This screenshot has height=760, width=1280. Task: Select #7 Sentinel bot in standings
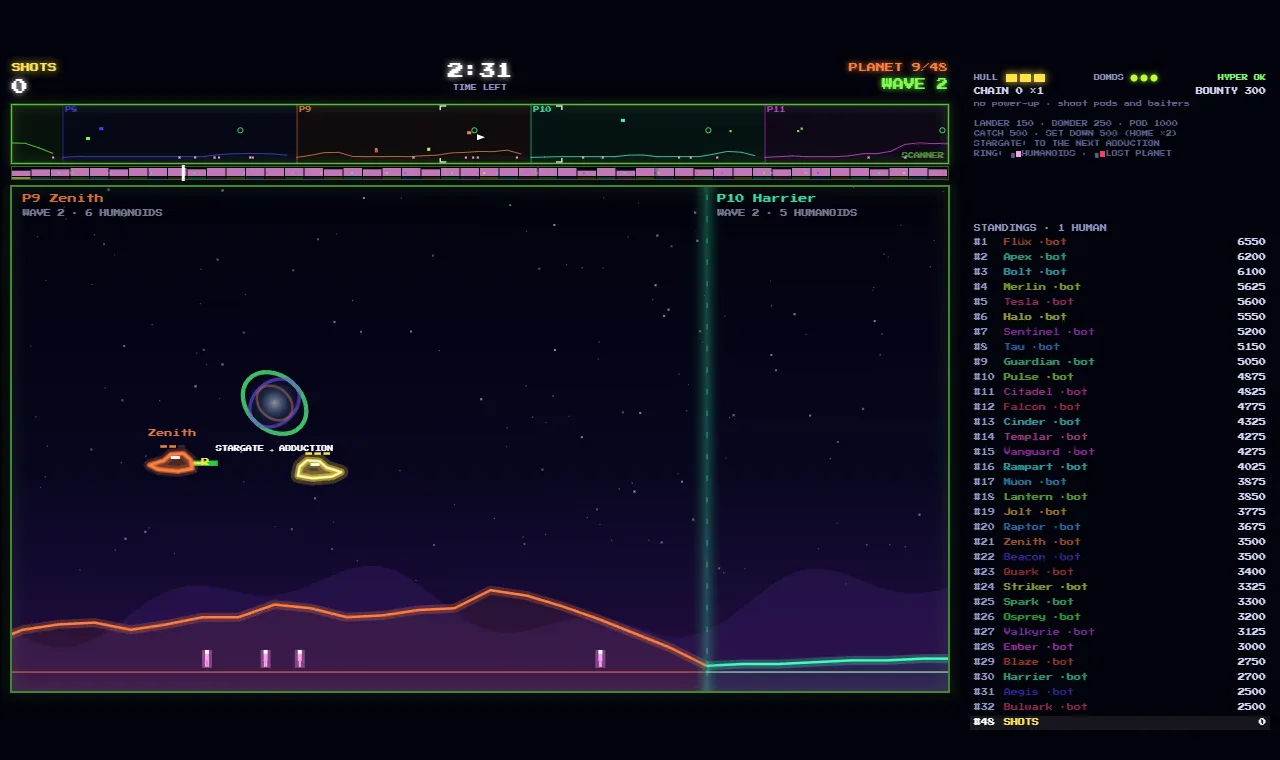1119,332
